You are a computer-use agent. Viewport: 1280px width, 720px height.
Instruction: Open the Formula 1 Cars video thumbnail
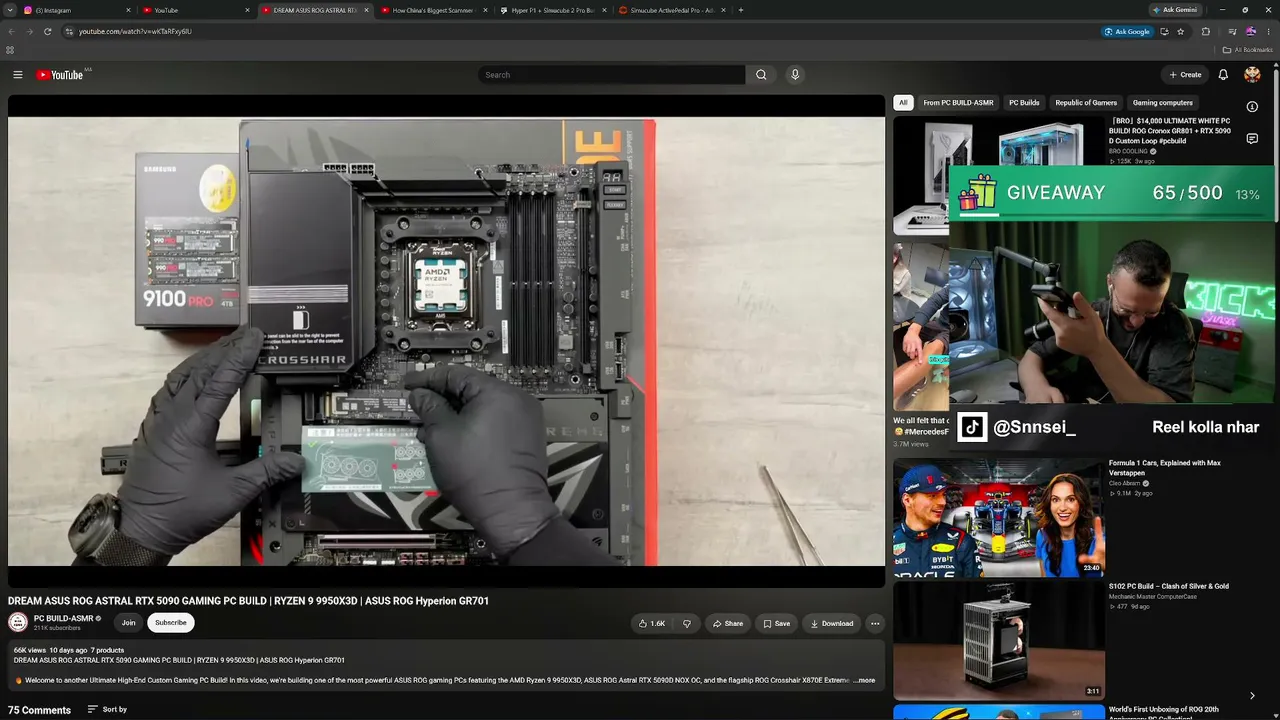999,517
